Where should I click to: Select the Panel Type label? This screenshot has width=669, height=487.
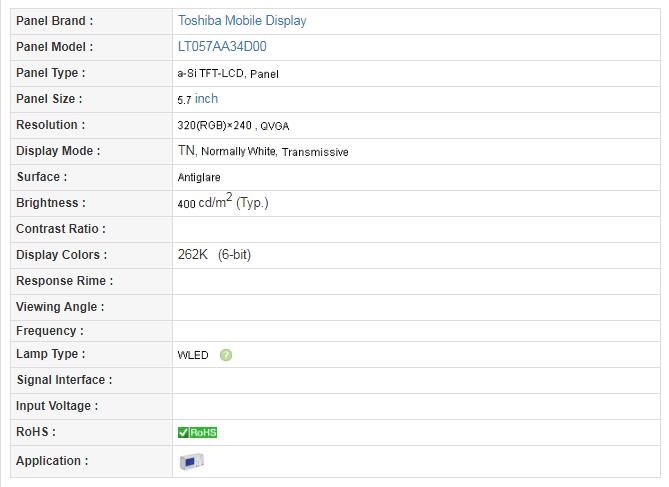51,73
